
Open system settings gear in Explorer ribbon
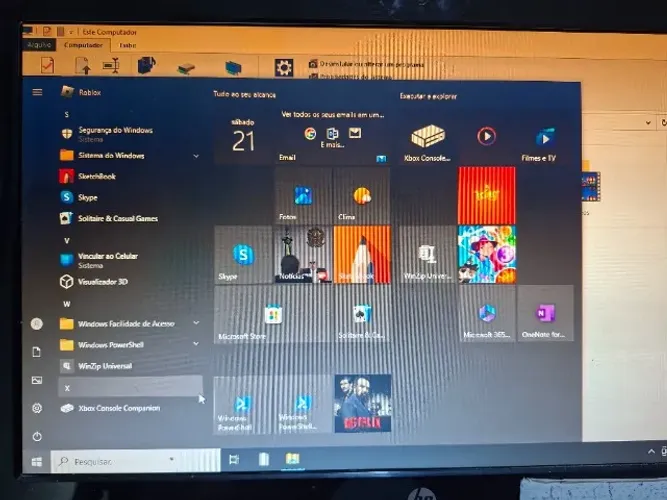[x=284, y=68]
